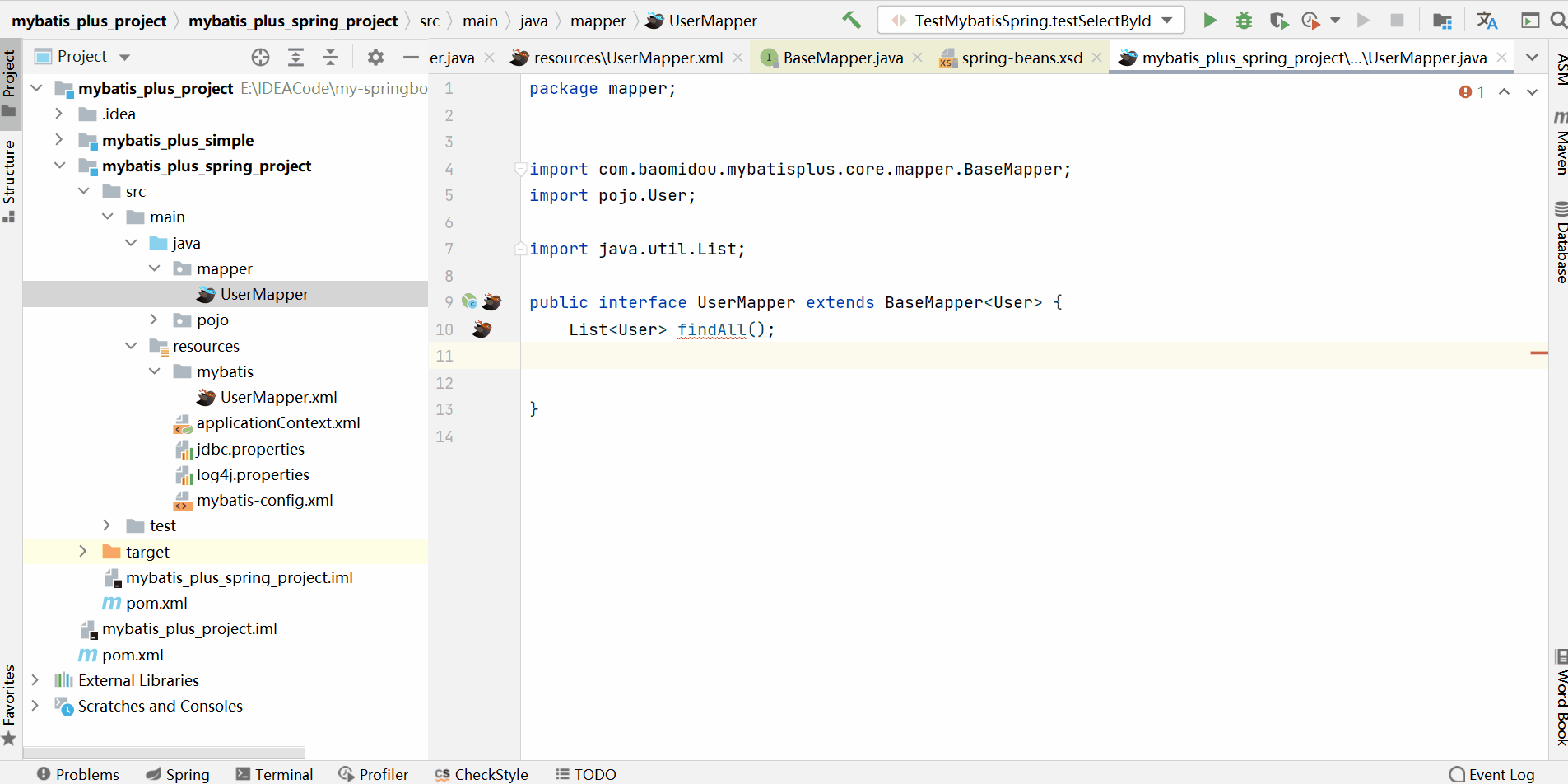Click Collapse All icon in Project panel
Viewport: 1568px width, 784px height.
[330, 57]
